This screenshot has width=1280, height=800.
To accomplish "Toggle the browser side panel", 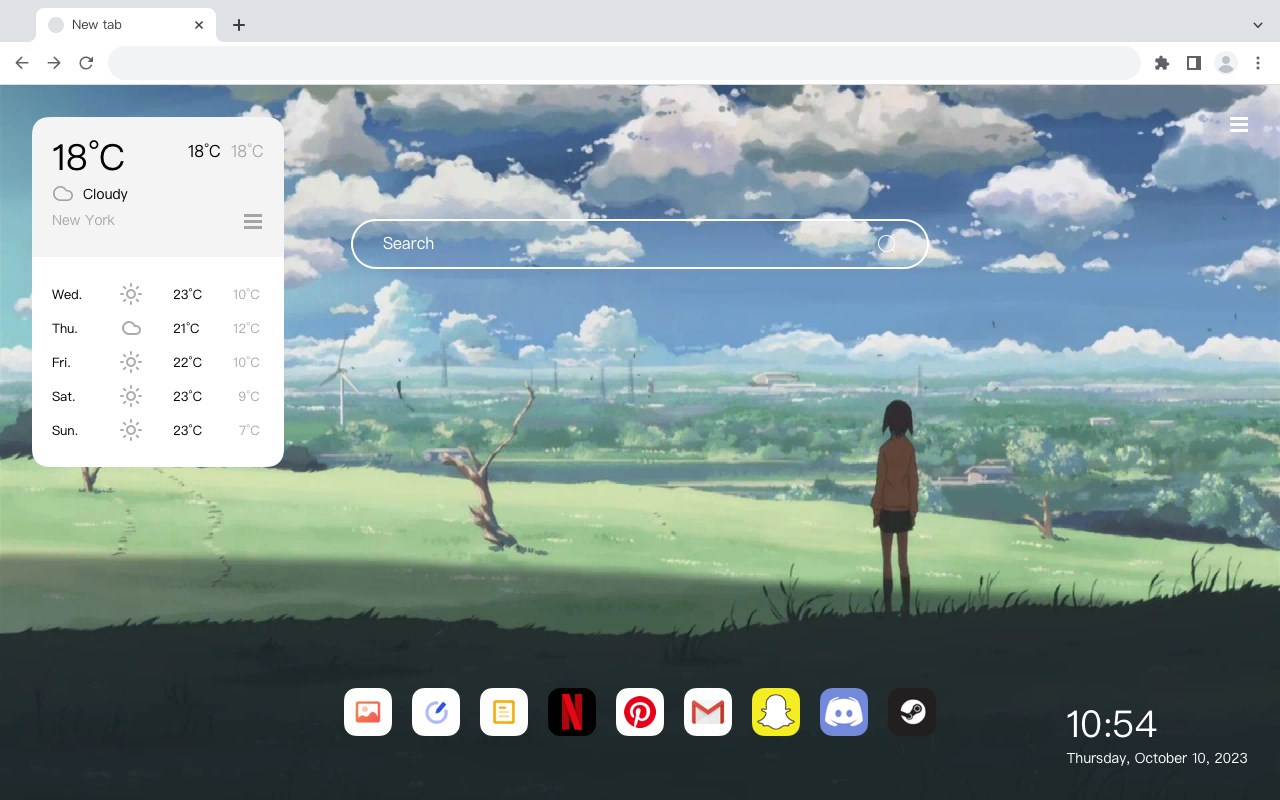I will click(1193, 63).
